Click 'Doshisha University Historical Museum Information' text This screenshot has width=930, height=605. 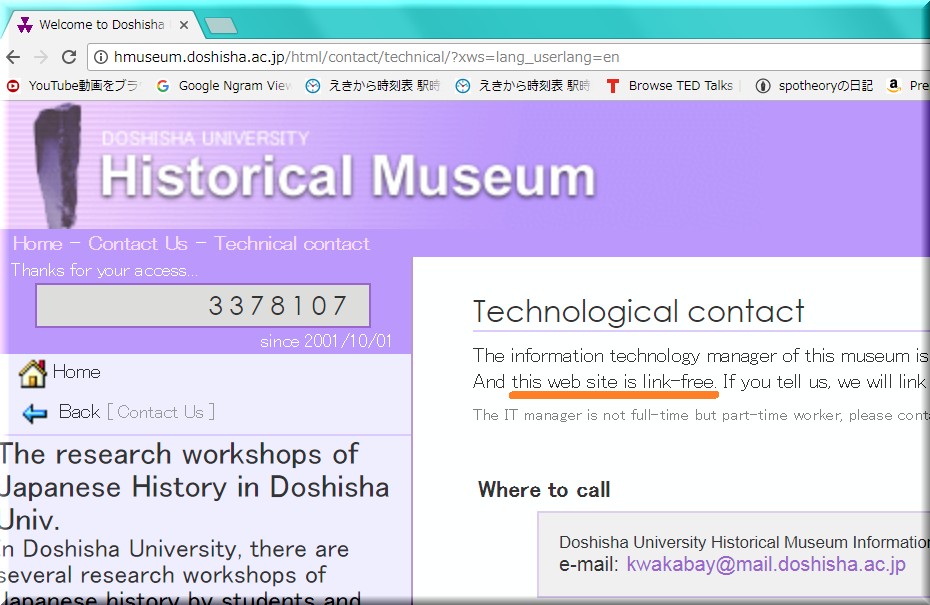[x=744, y=542]
